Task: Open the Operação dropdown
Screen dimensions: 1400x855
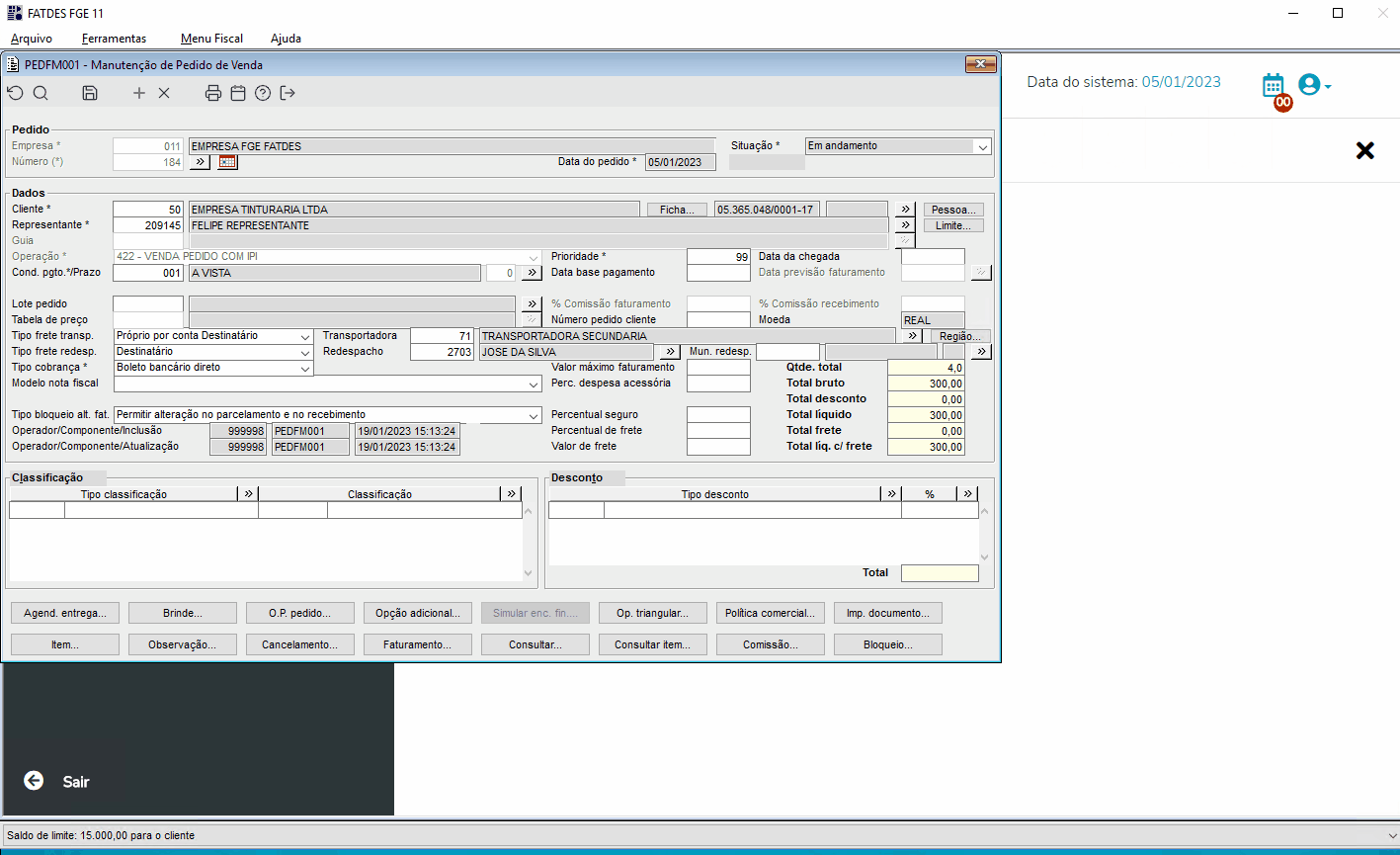Action: [535, 257]
